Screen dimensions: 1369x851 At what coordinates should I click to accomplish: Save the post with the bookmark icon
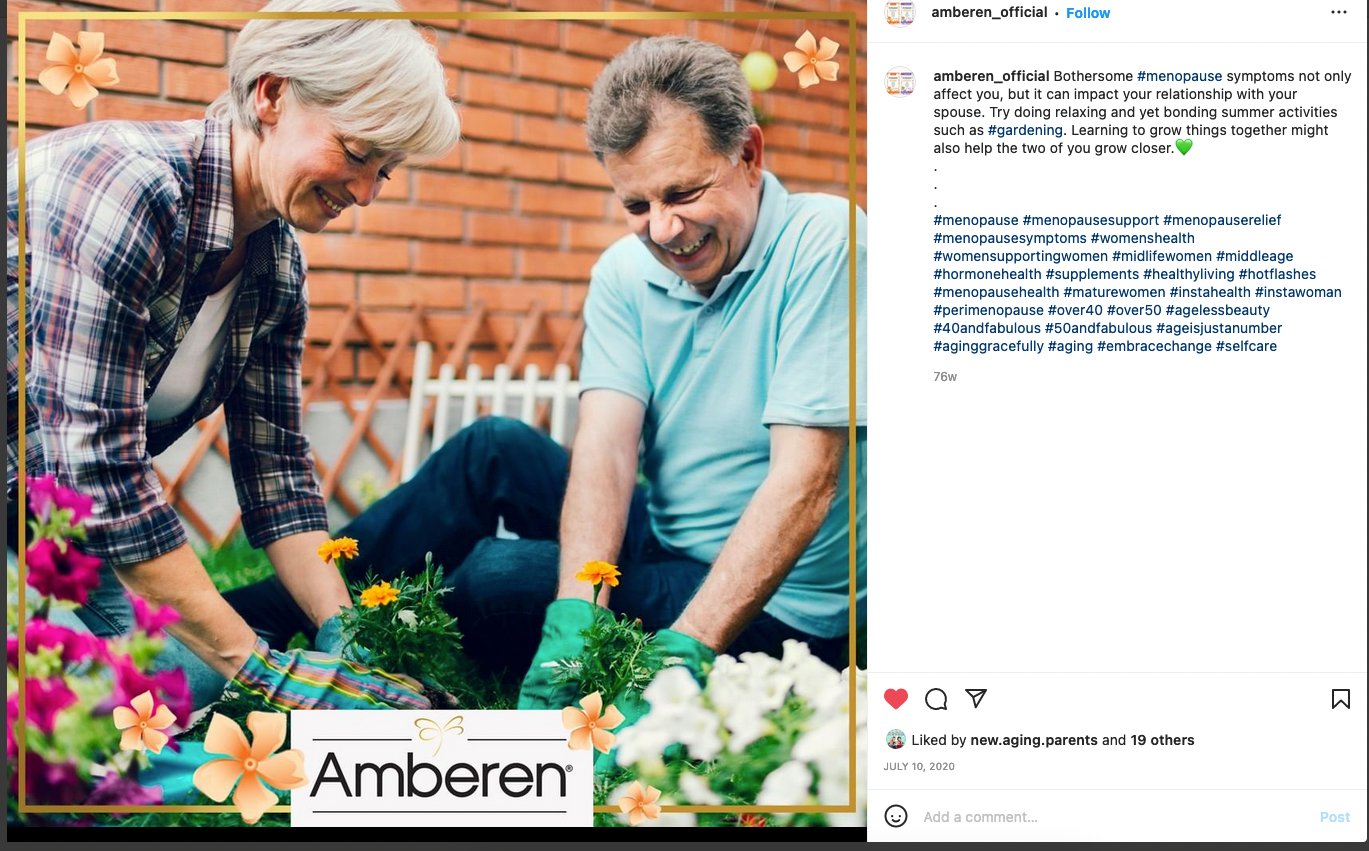point(1341,699)
